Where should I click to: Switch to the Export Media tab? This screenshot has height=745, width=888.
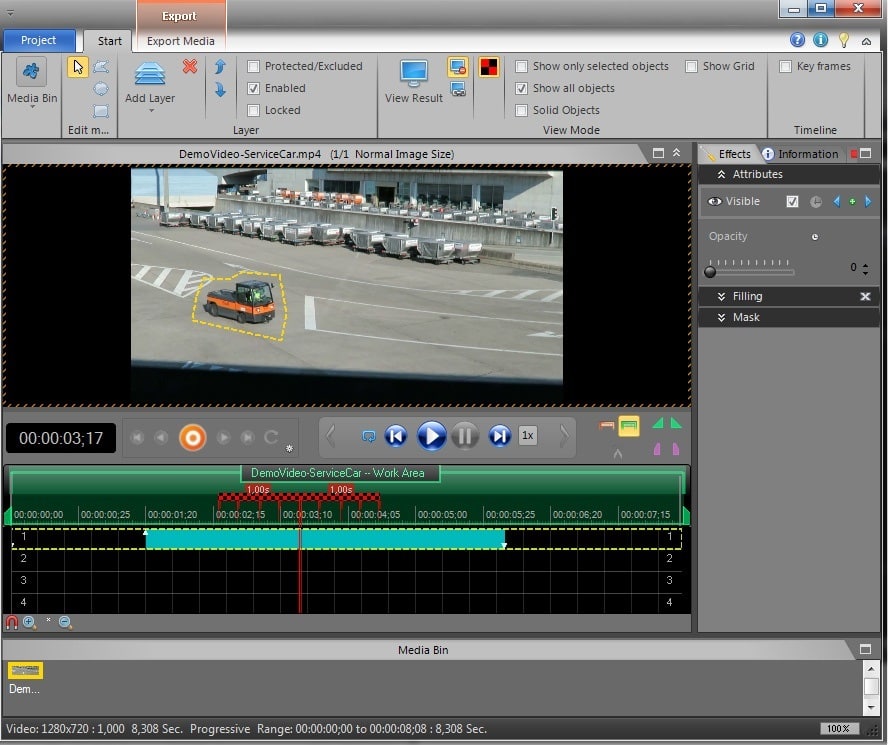(180, 41)
